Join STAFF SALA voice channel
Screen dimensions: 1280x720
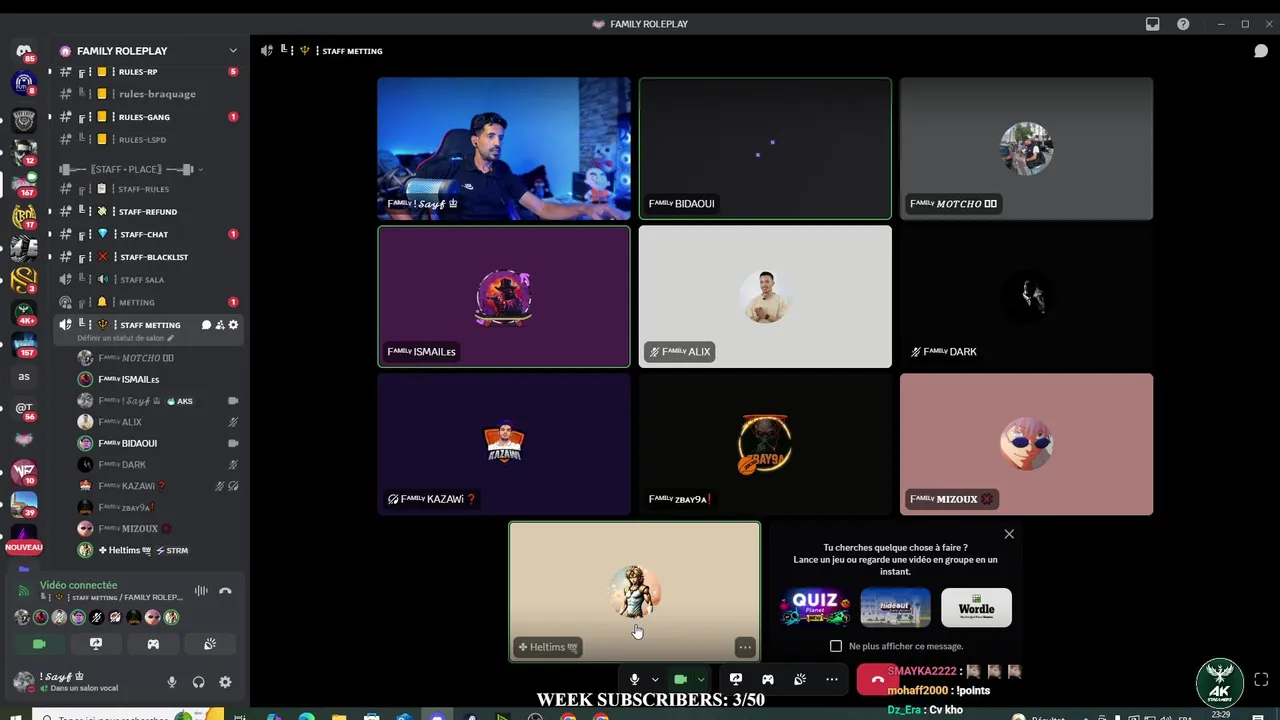(x=148, y=280)
